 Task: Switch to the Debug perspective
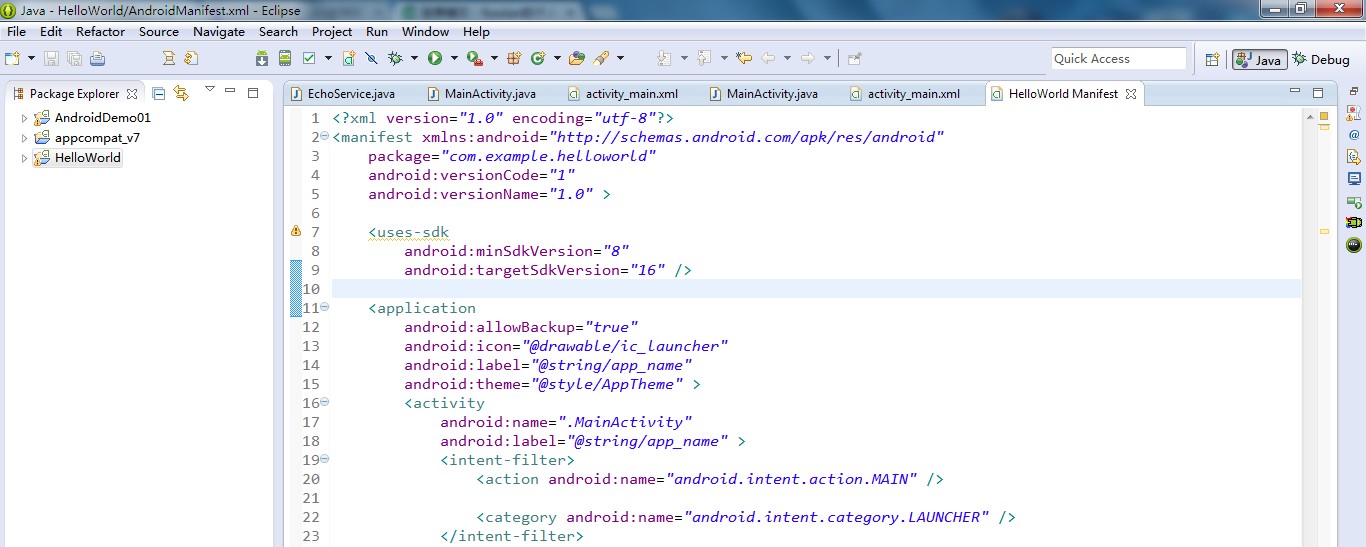click(1321, 60)
